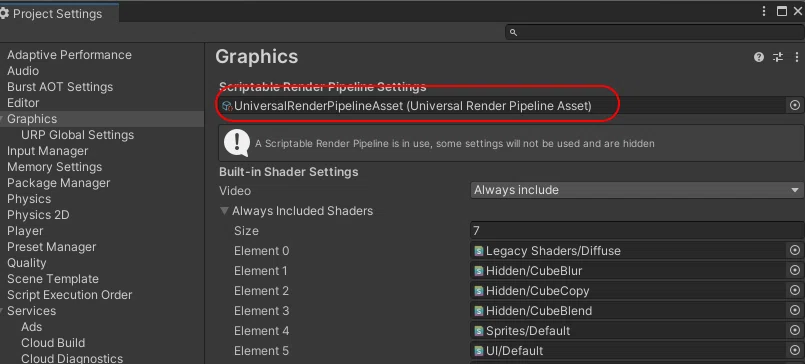Image resolution: width=805 pixels, height=364 pixels.
Task: Open the Graphics preset selector icon
Action: [778, 57]
